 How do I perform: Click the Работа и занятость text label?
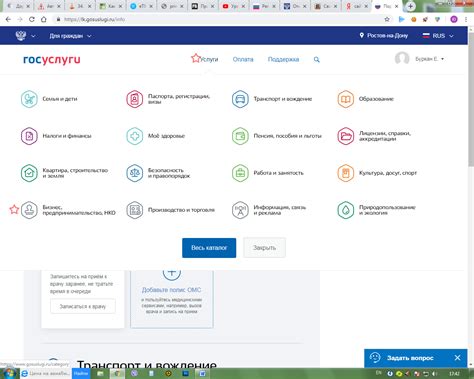click(x=278, y=173)
